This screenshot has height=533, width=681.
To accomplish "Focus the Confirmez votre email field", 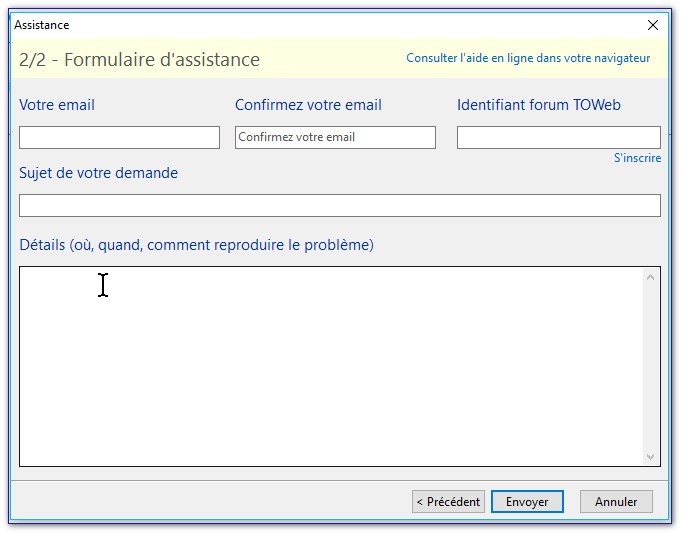I will point(335,138).
